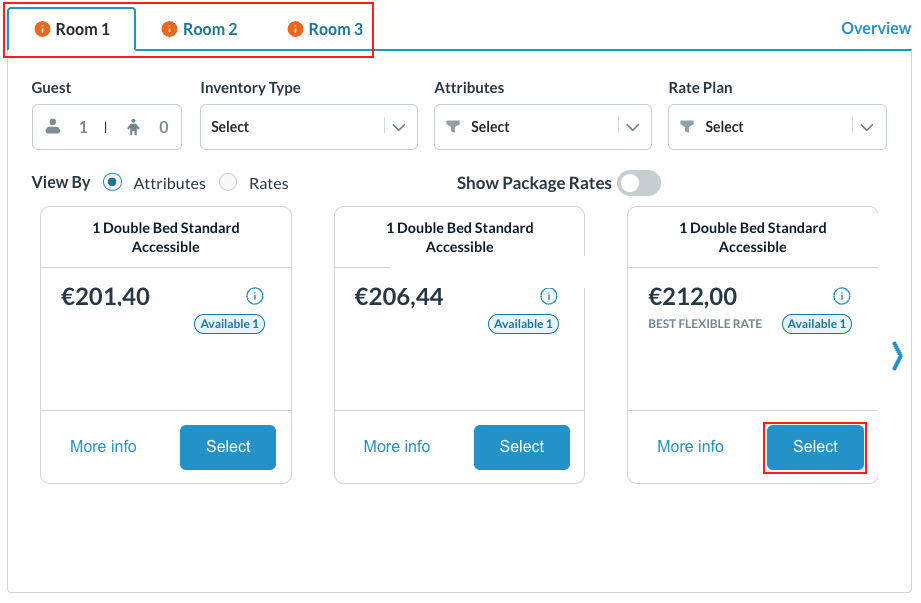
Task: Expand the Attributes filter dropdown
Action: click(x=542, y=127)
